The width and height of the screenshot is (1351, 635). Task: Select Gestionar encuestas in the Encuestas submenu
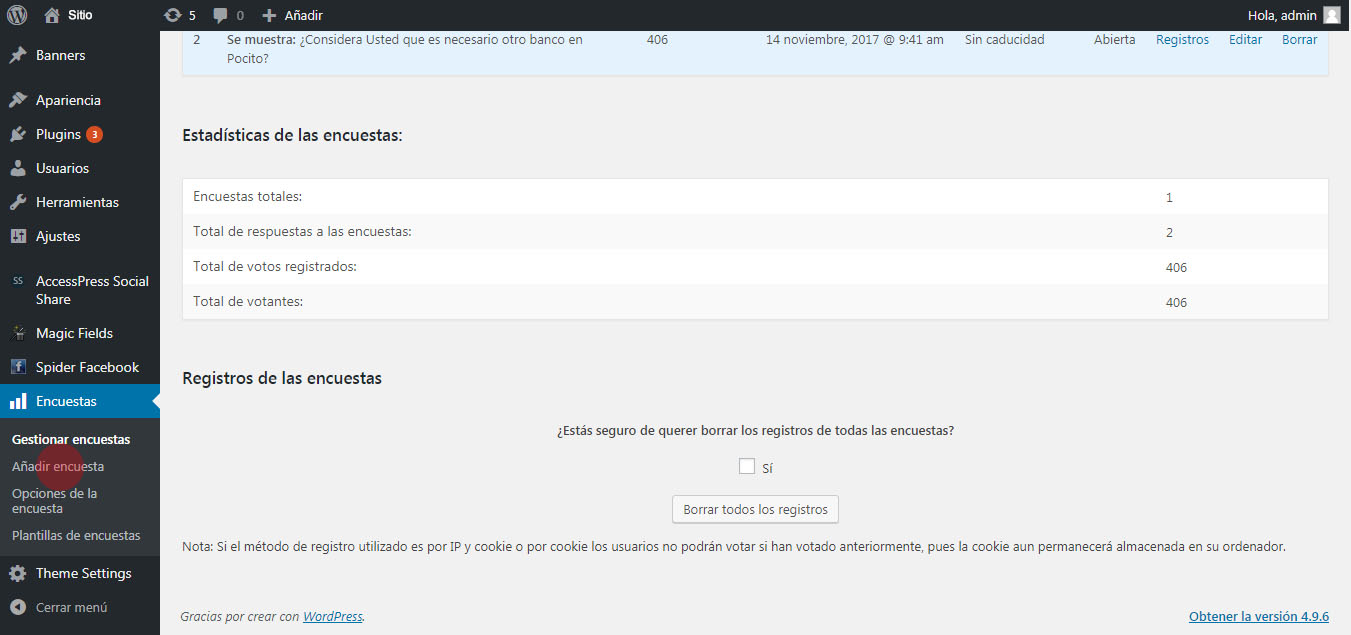[x=70, y=438]
